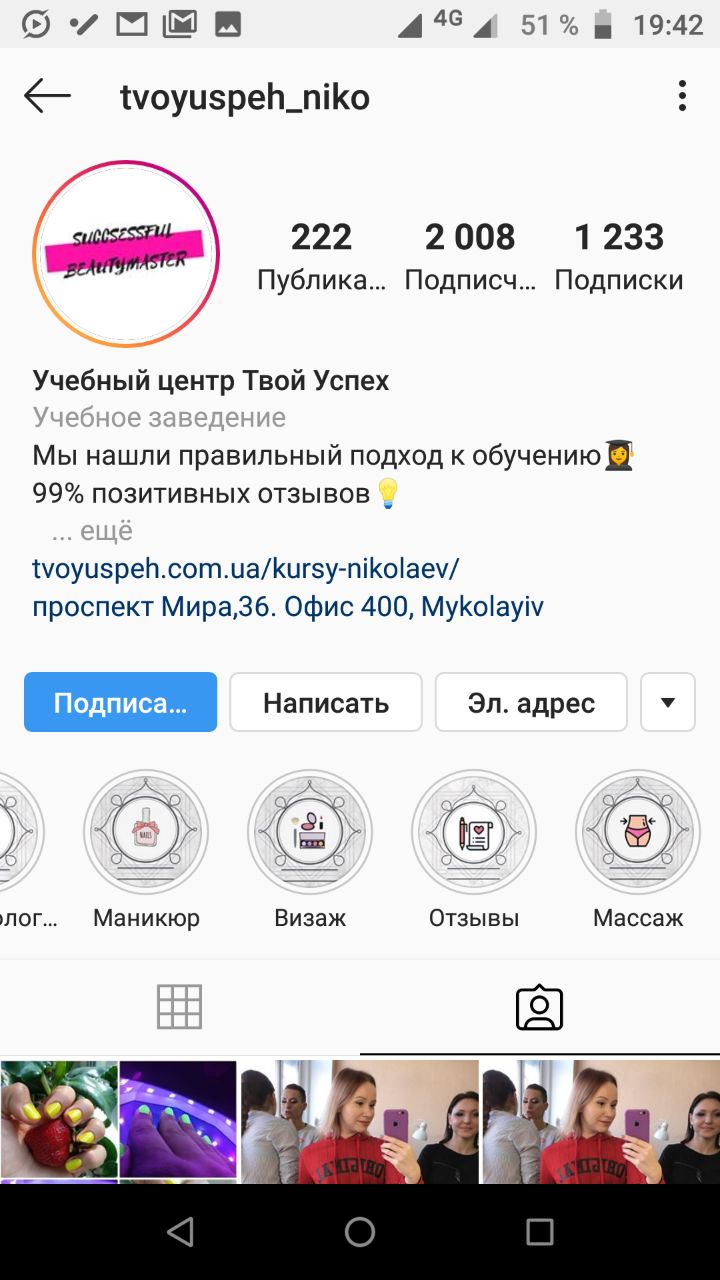Switch to the posts grid tab

[180, 1007]
